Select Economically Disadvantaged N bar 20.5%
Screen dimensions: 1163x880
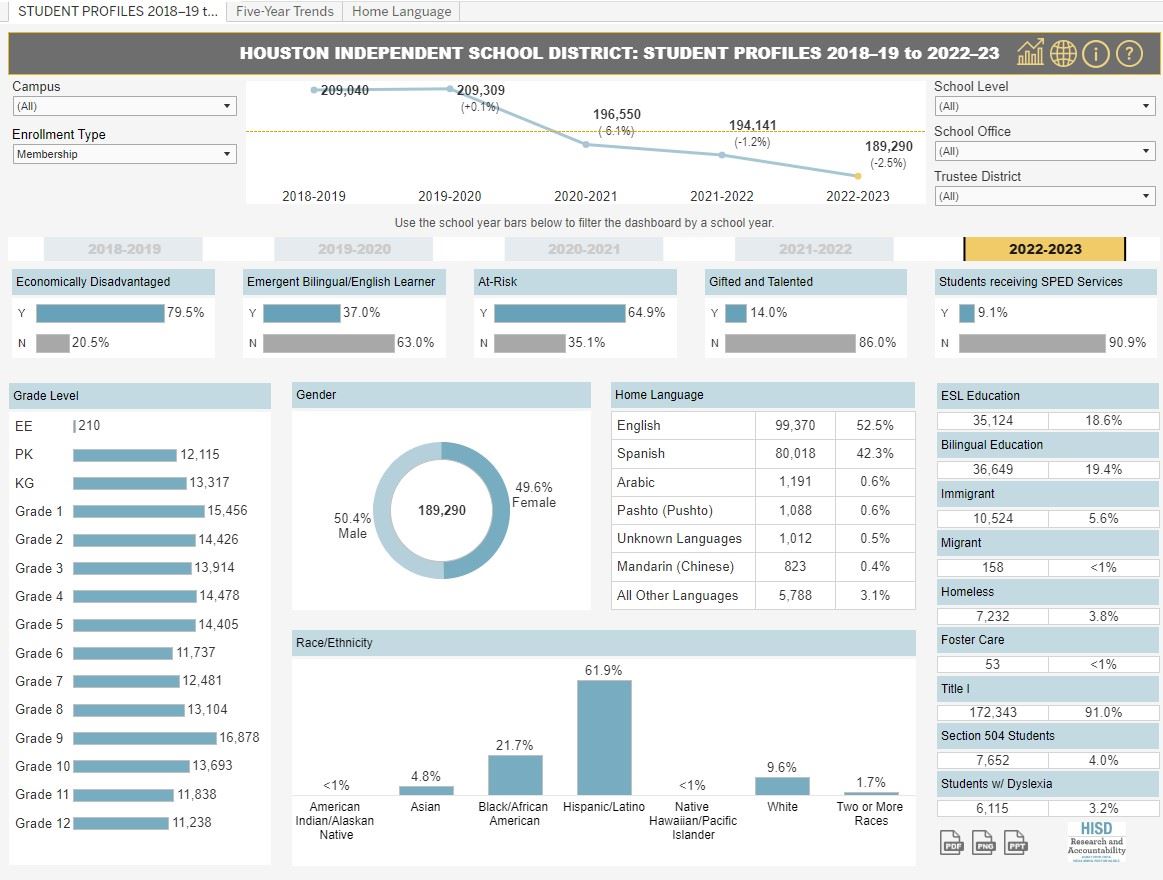(53, 343)
